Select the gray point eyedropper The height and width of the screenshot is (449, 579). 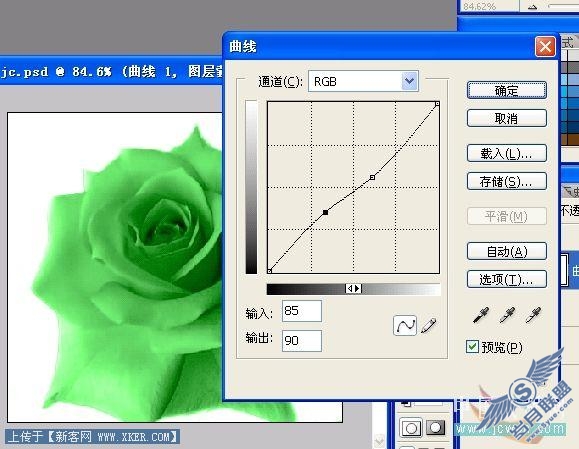tap(507, 315)
